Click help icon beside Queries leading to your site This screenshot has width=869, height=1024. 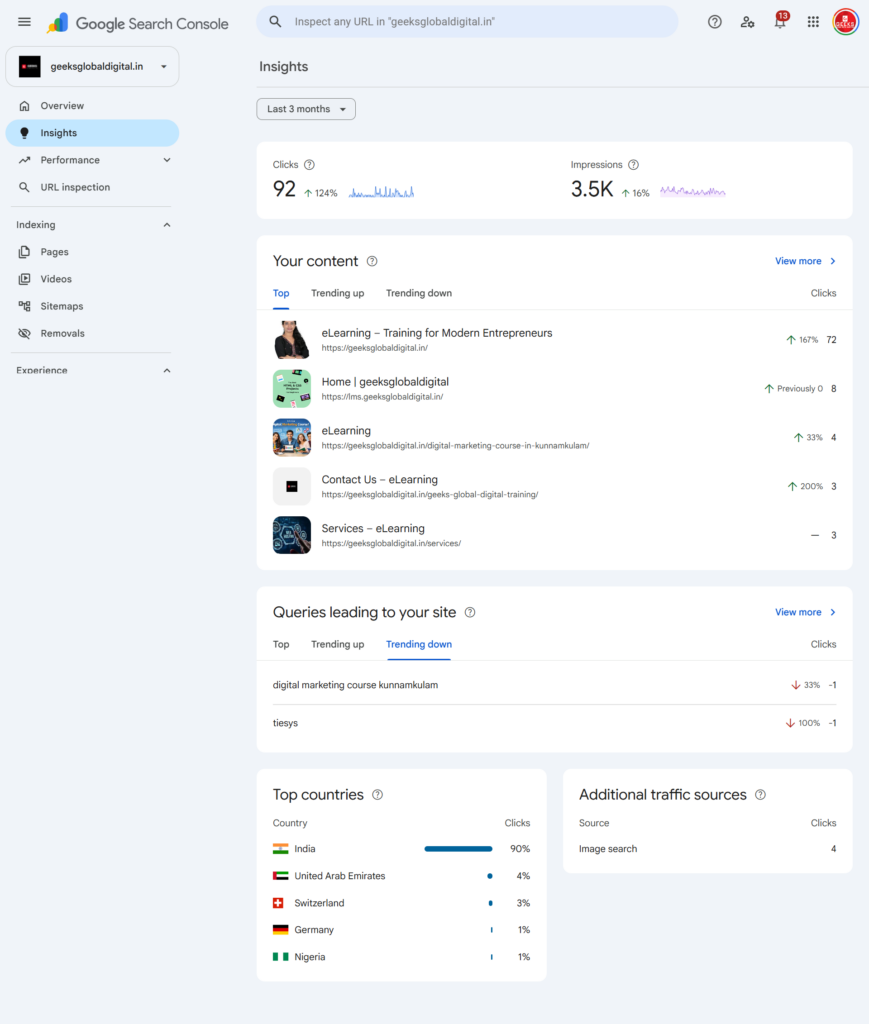coord(470,613)
